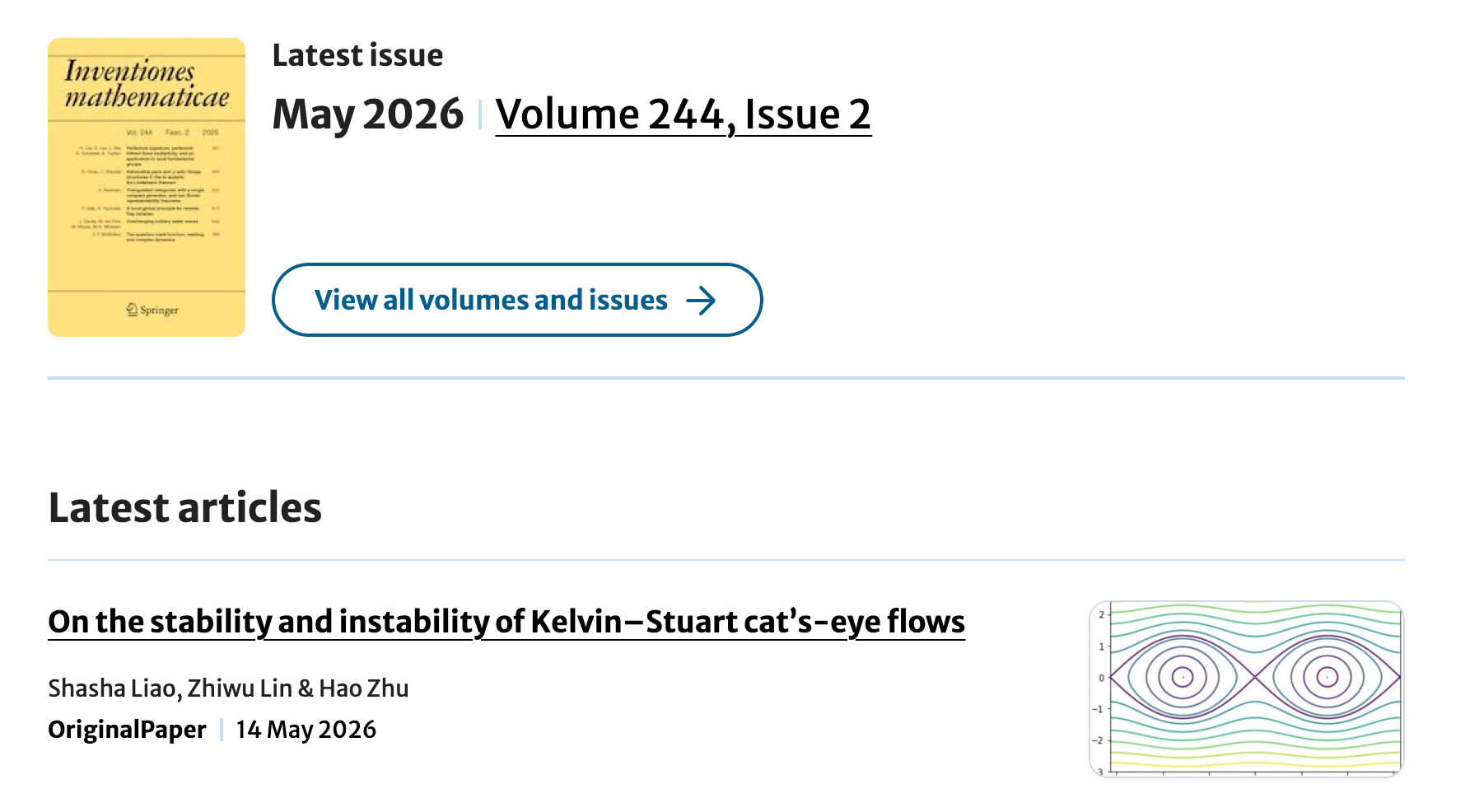Click the table of contents on the cover
The image size is (1479, 812).
pos(147,193)
